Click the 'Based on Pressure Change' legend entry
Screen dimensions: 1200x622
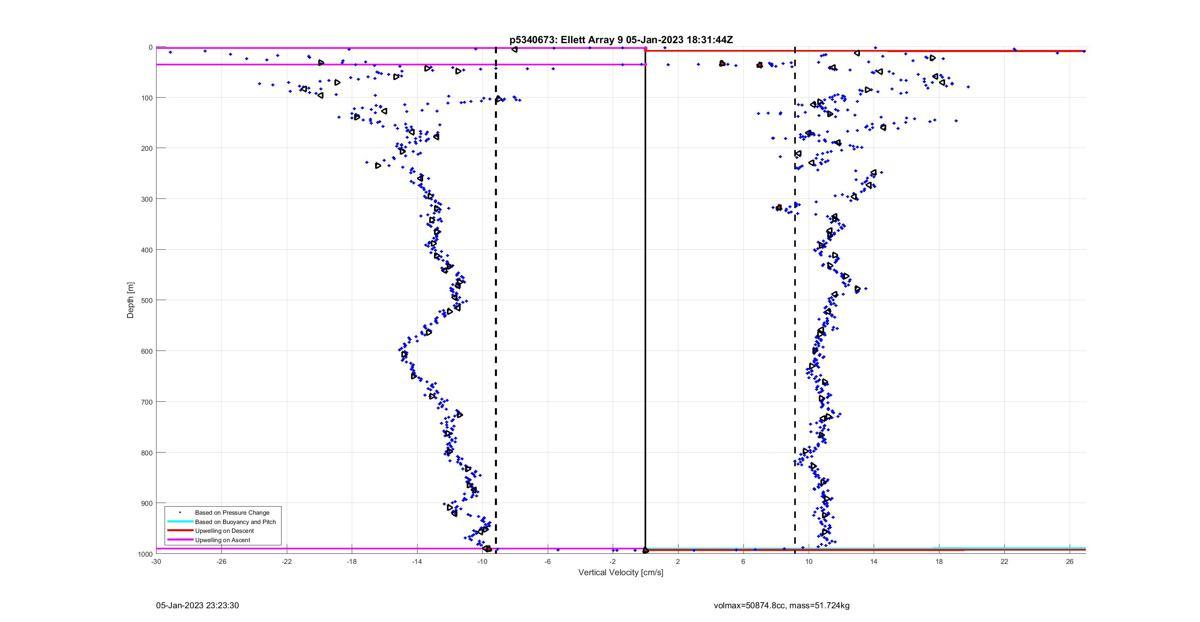(232, 512)
